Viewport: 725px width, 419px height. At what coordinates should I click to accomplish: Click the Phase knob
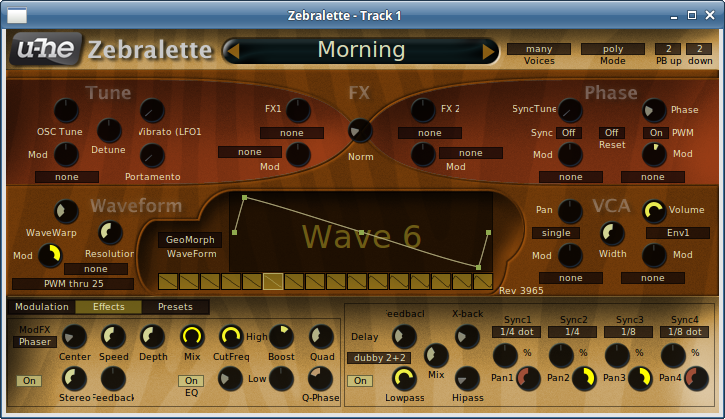(x=654, y=111)
